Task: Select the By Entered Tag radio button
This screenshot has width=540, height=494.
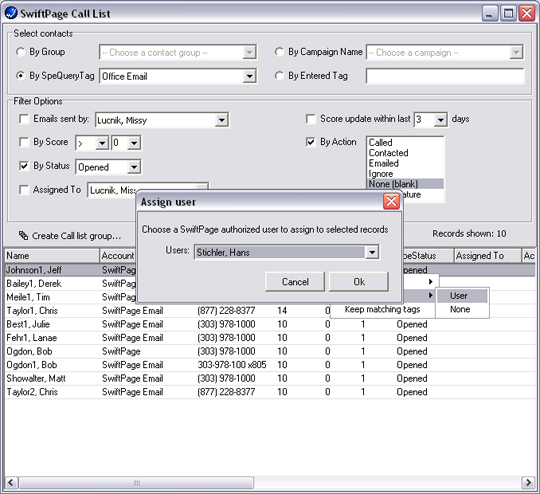Action: pyautogui.click(x=279, y=76)
